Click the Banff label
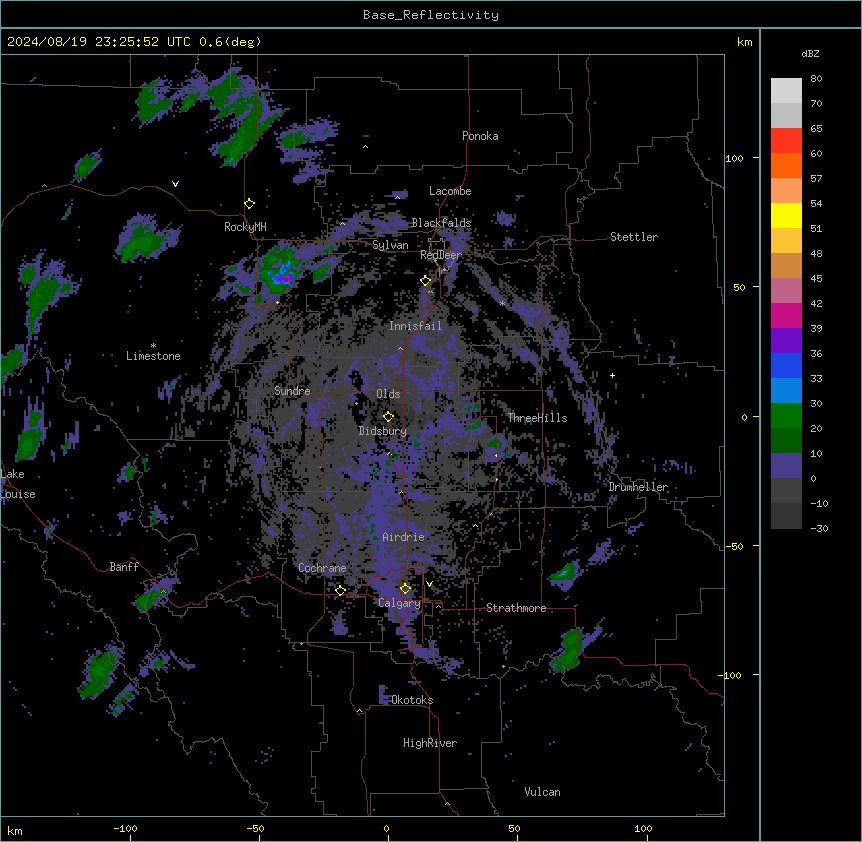 (124, 567)
